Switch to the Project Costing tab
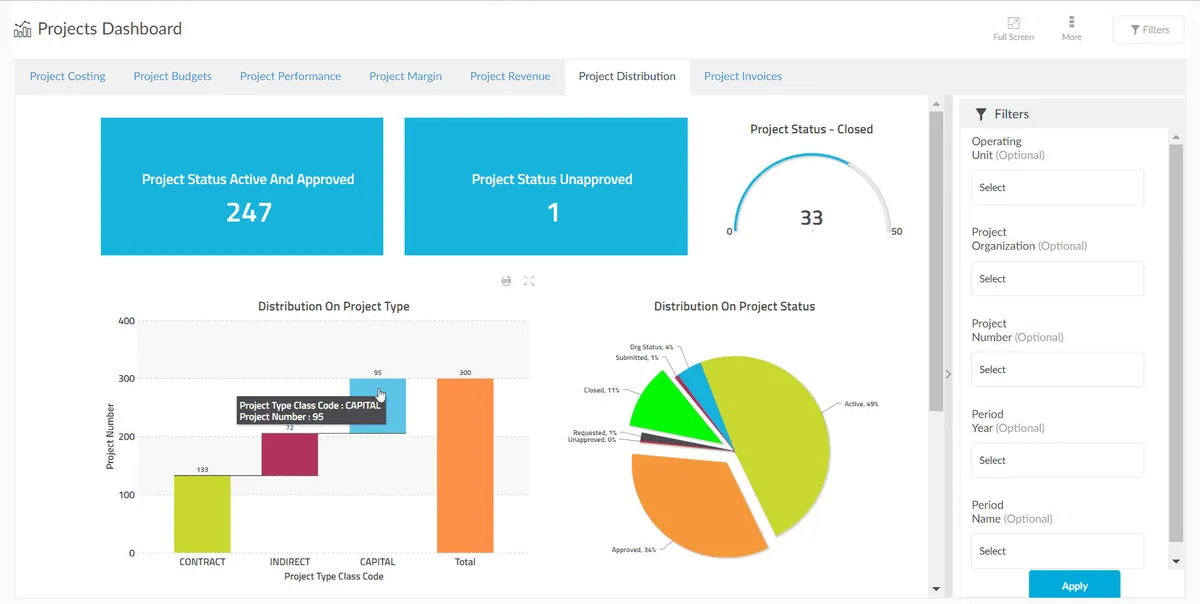1200x604 pixels. tap(67, 76)
